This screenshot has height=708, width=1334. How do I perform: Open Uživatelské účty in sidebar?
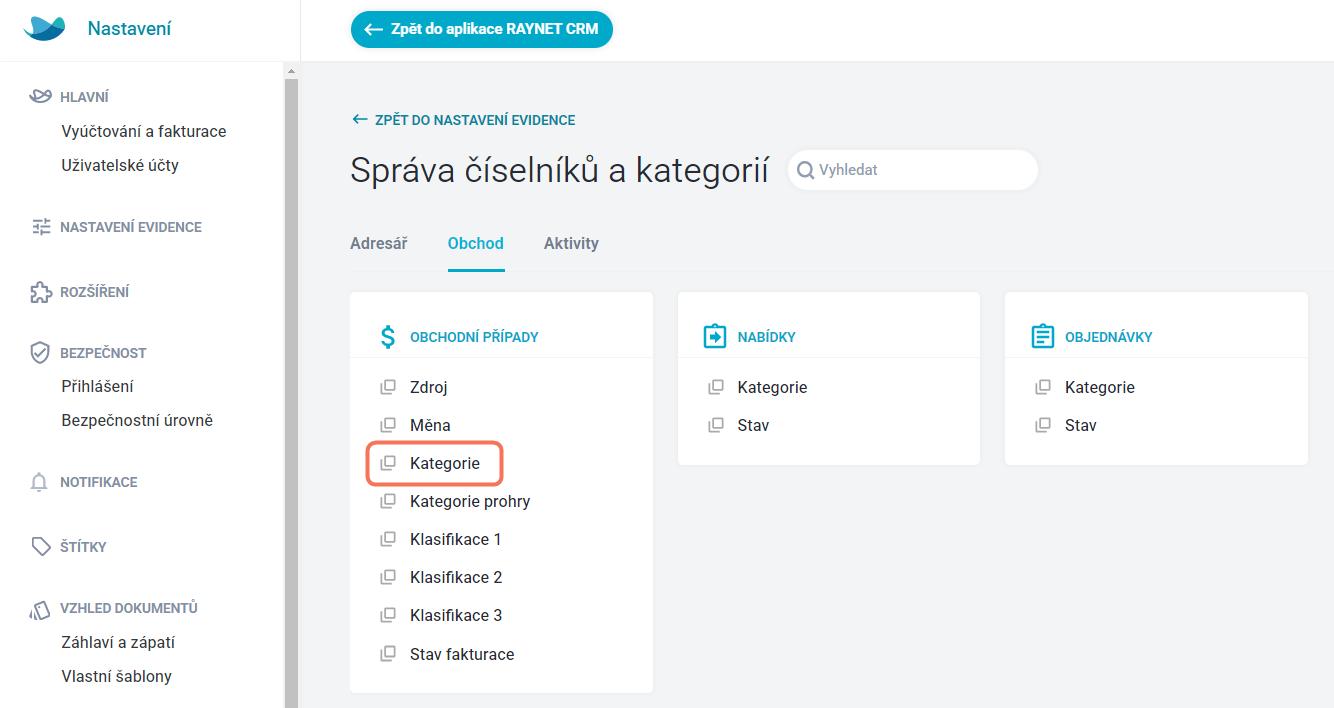(x=120, y=165)
